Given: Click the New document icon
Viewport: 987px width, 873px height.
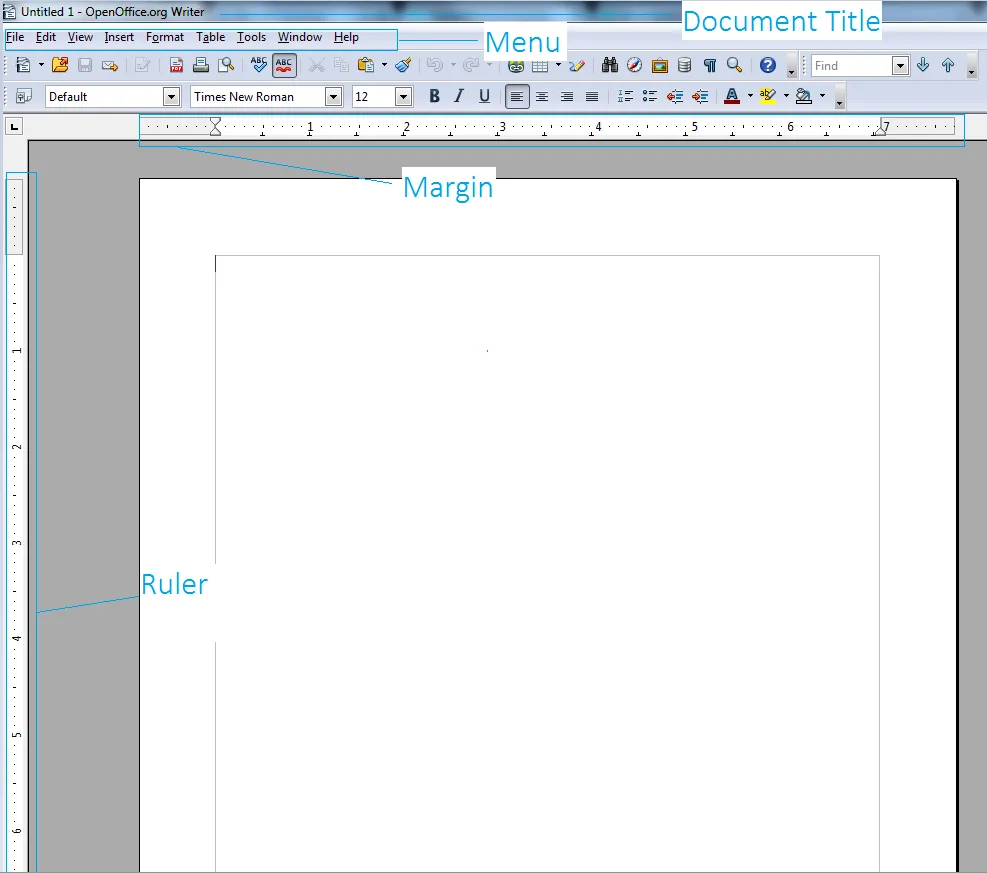Looking at the screenshot, I should tap(23, 65).
